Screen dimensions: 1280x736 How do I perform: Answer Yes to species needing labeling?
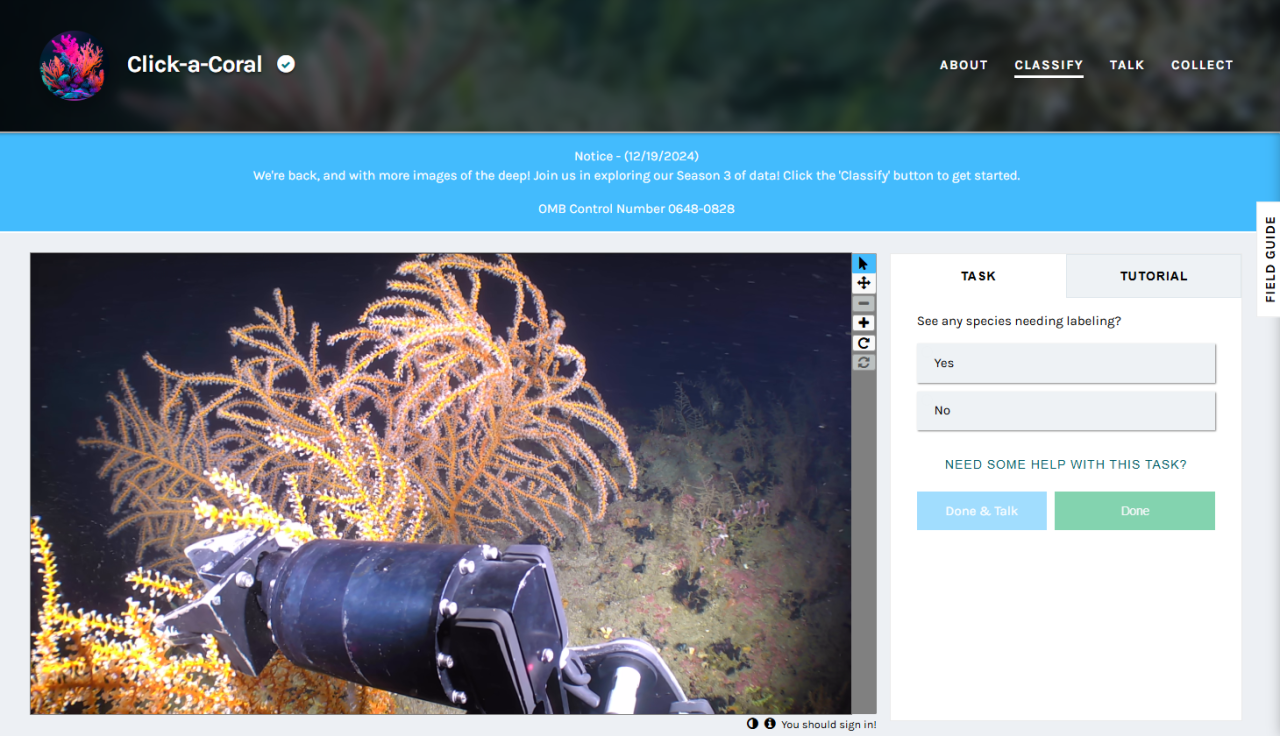pyautogui.click(x=1066, y=363)
